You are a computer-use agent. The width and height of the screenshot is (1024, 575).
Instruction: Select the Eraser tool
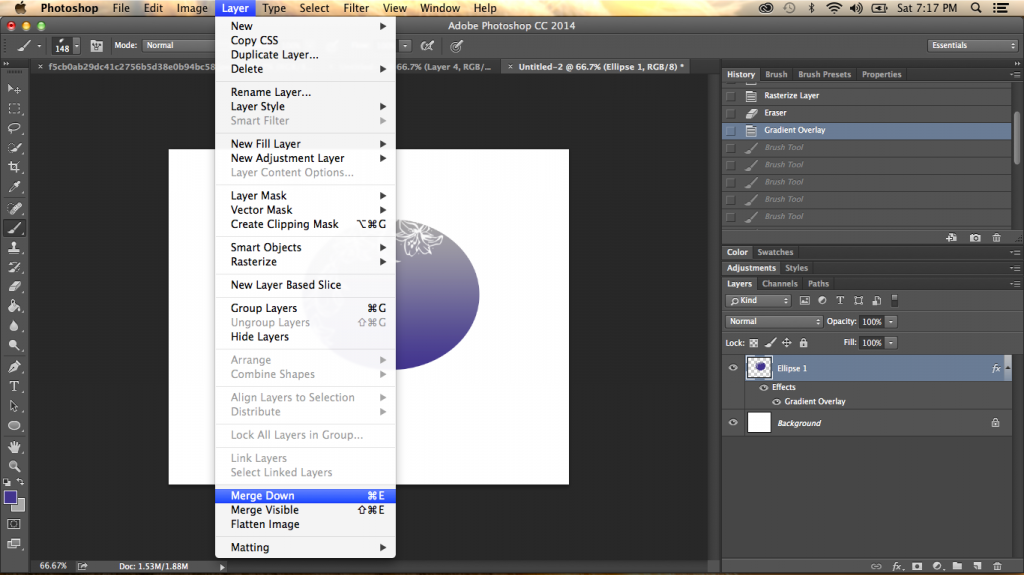tap(14, 287)
